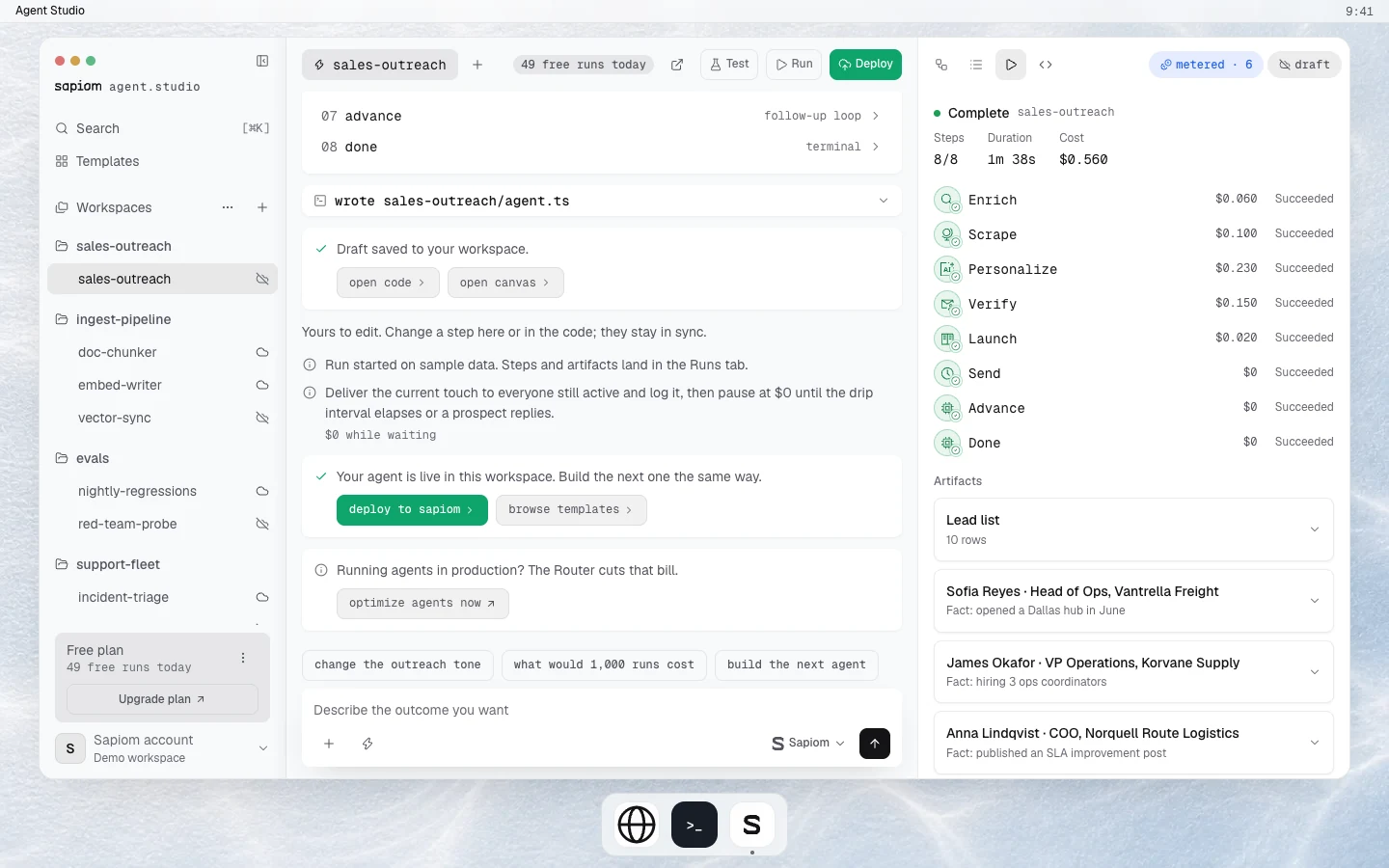Toggle cloud status for red-team-probe

click(x=262, y=524)
